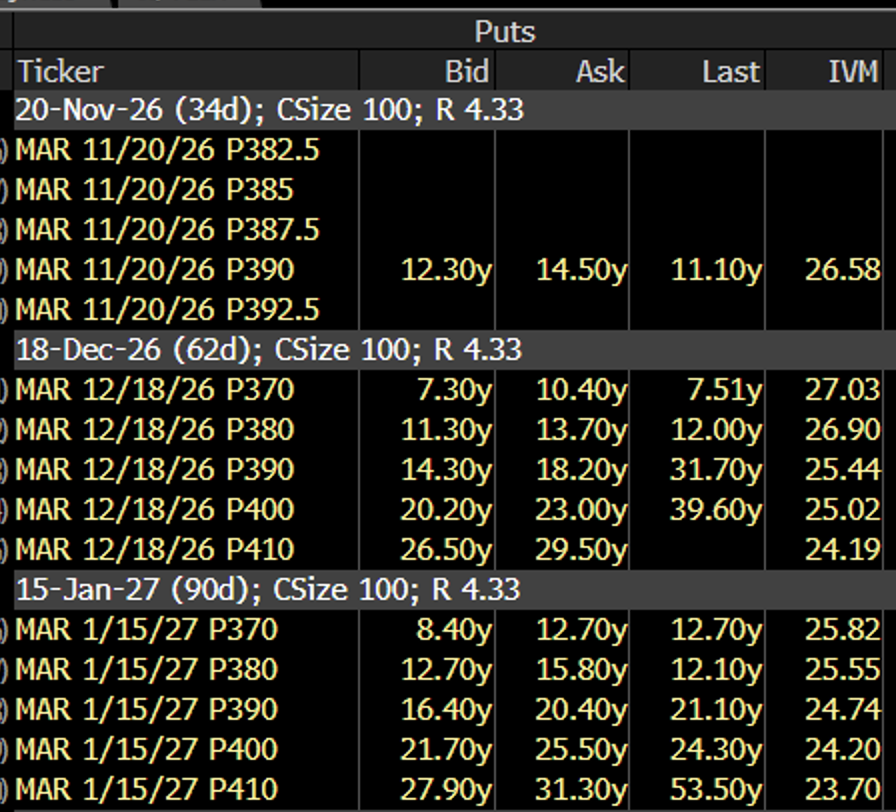This screenshot has height=812, width=896.
Task: Select the MAR 11/20/26 P382.5 put
Action: point(167,150)
